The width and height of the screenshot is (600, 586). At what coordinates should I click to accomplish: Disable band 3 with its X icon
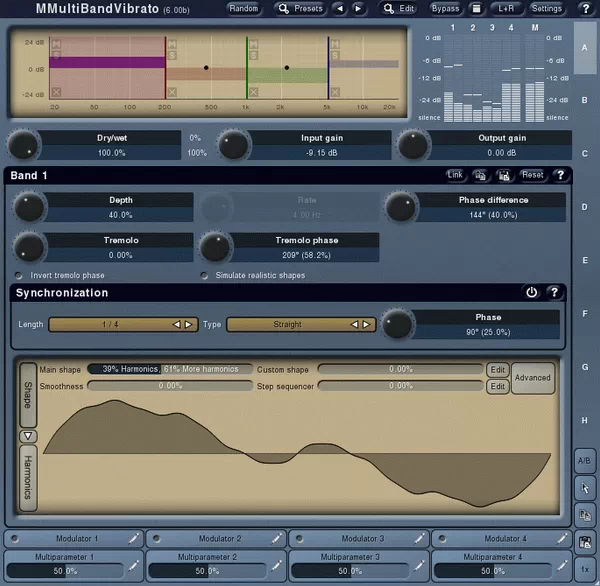tap(253, 92)
